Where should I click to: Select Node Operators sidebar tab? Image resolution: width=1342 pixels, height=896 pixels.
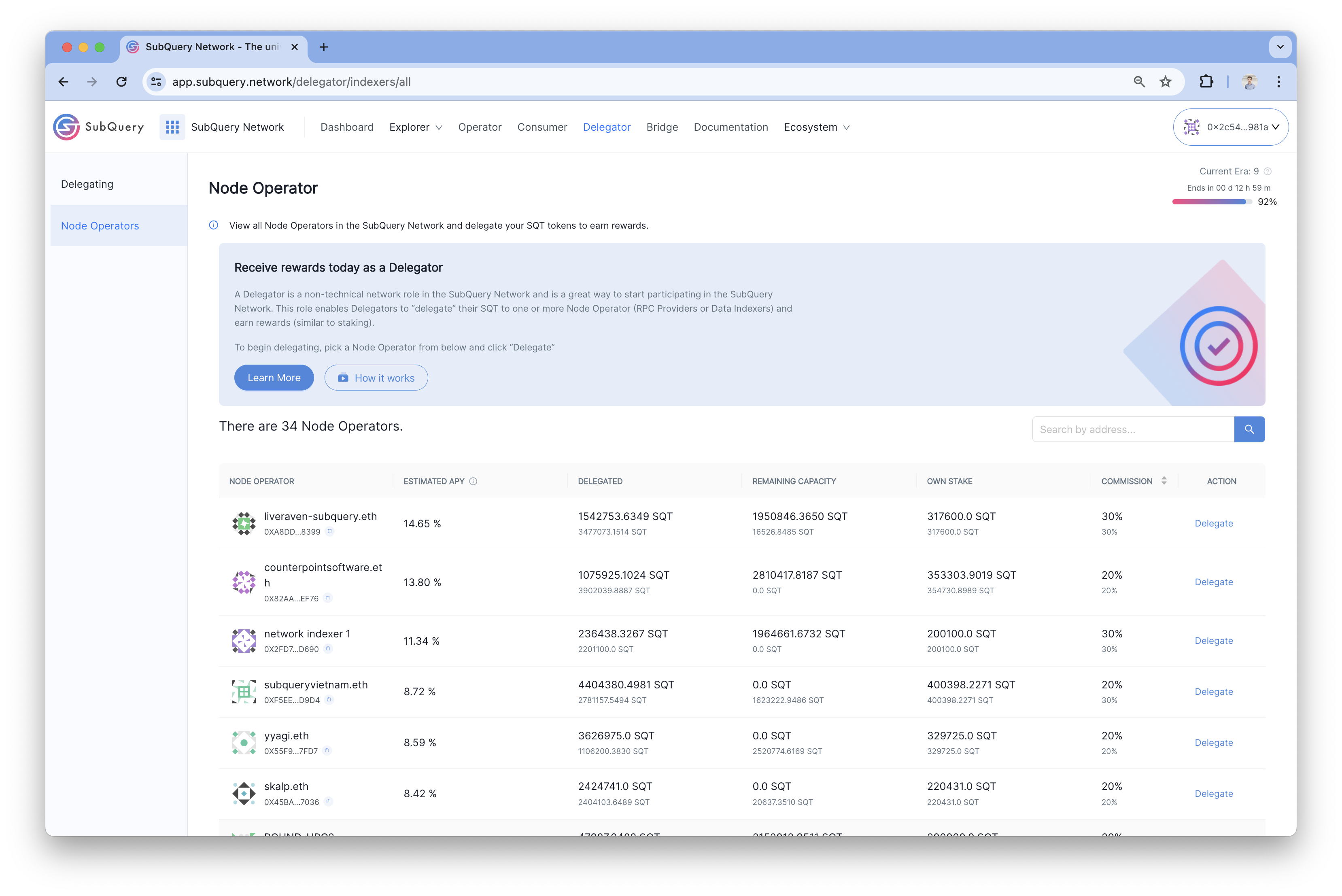pyautogui.click(x=119, y=226)
